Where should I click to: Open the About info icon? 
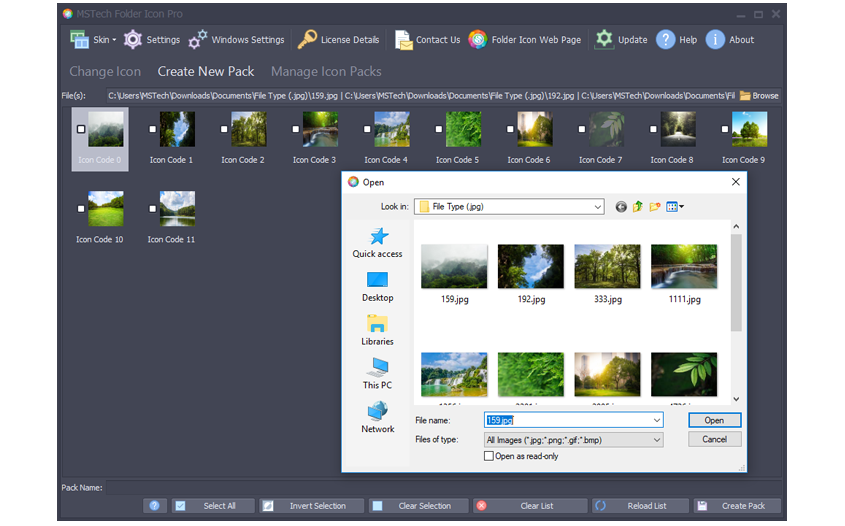pos(715,40)
